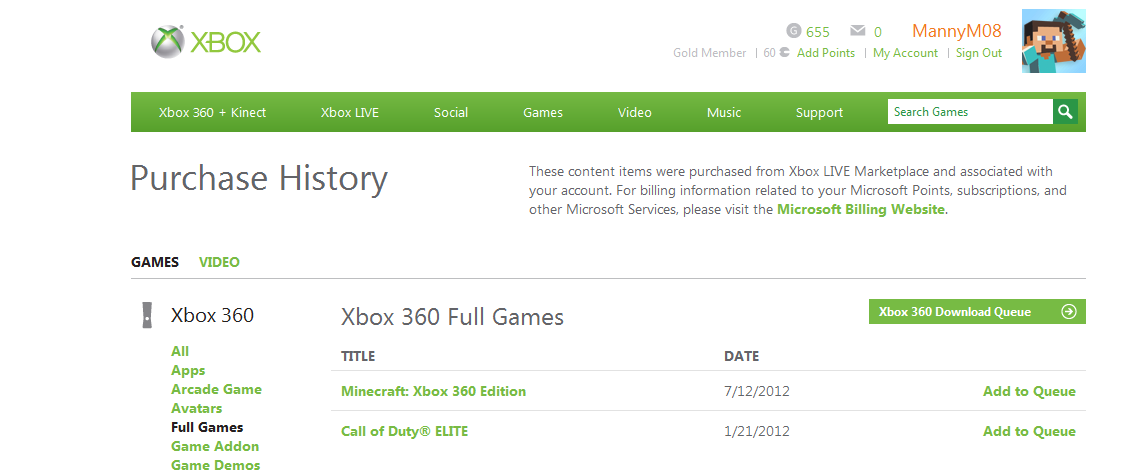1130x476 pixels.
Task: Open the messages envelope icon
Action: tap(857, 31)
